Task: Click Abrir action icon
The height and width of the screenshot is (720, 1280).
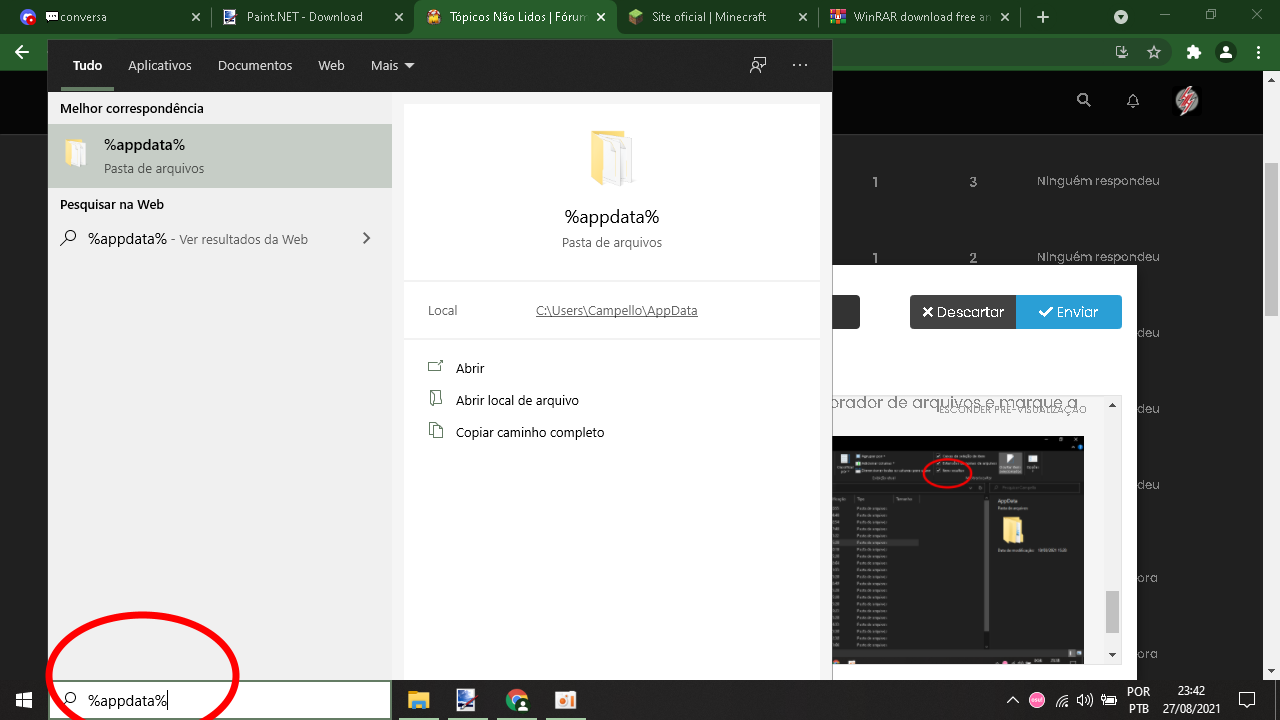Action: [x=435, y=367]
